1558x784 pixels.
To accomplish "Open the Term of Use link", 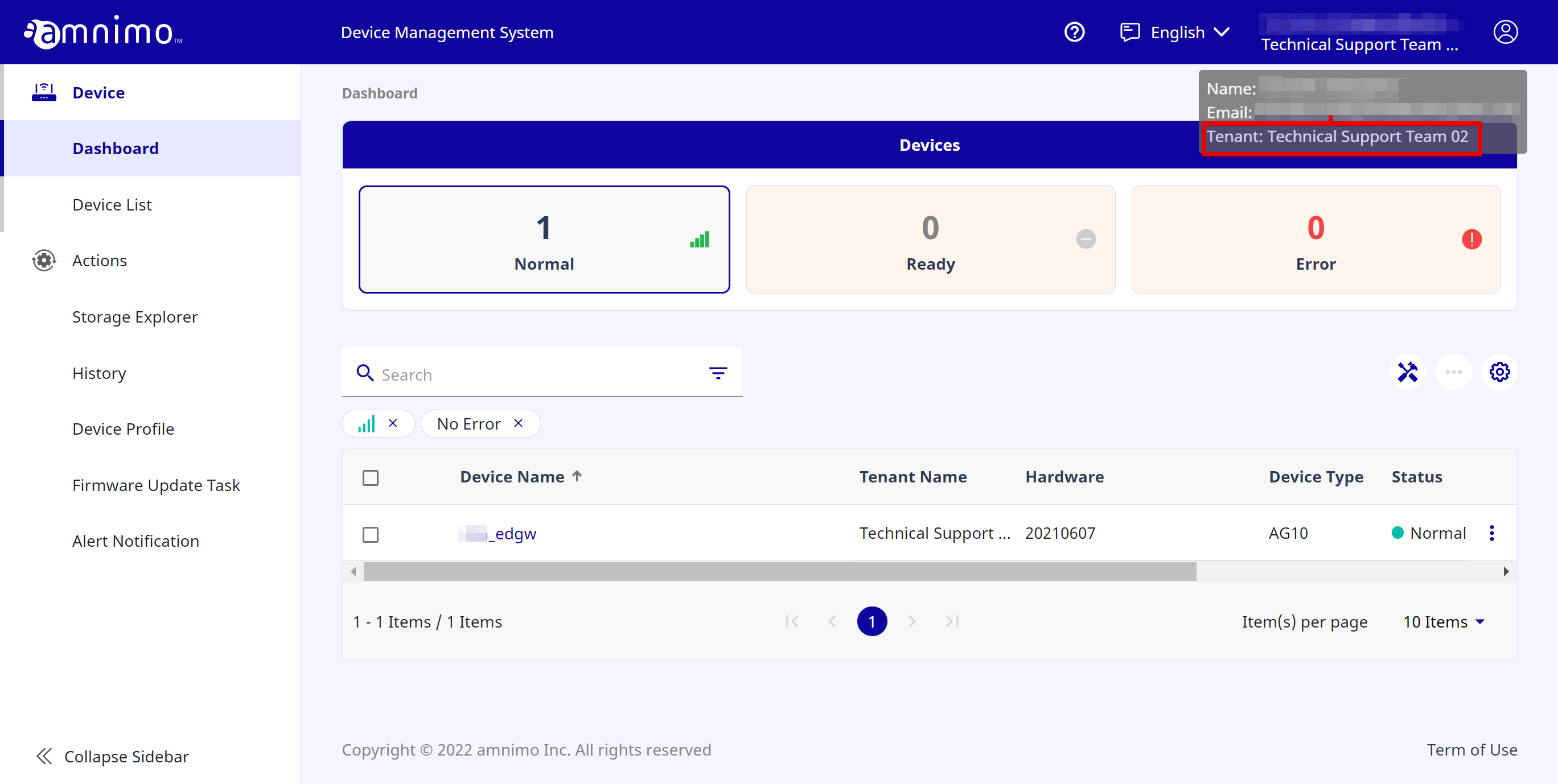I will pos(1472,749).
